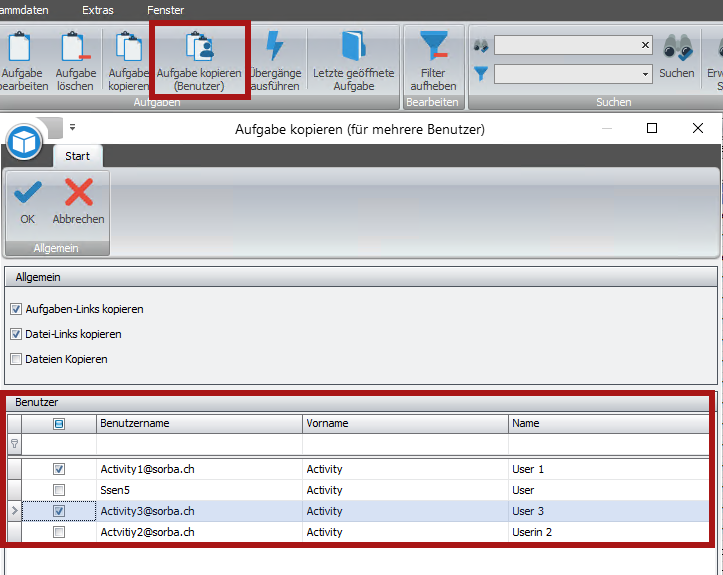
Task: Clear the search field with the X
Action: coord(645,45)
